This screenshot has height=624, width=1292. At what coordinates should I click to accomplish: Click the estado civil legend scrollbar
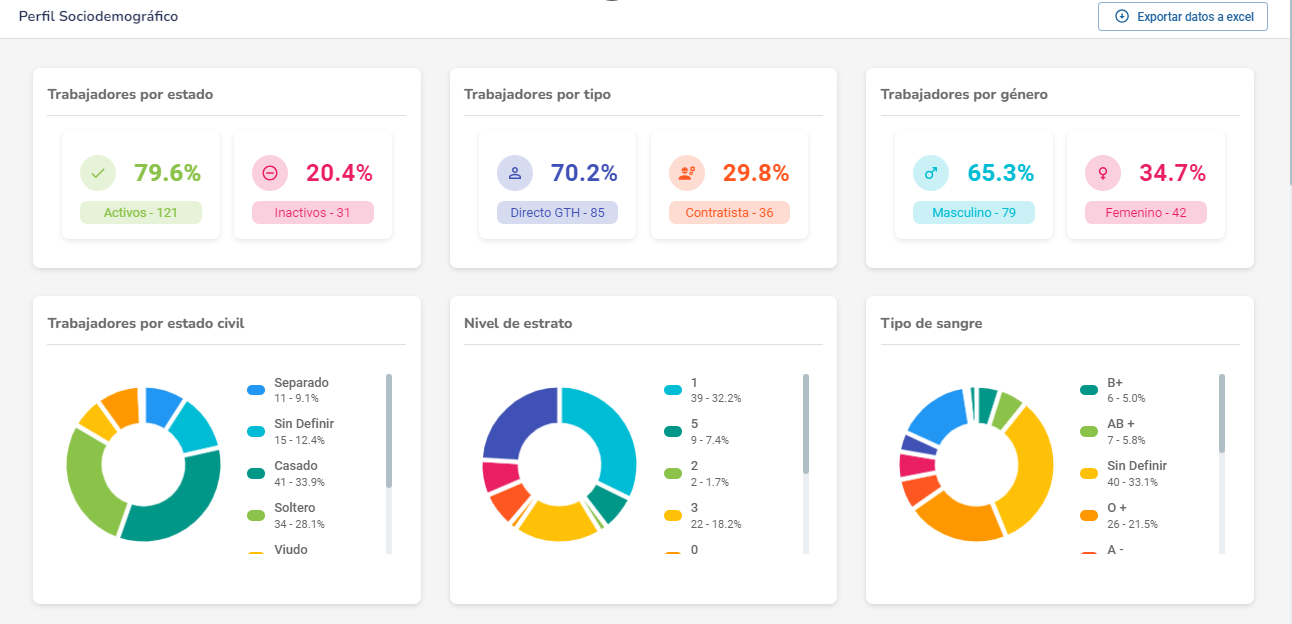[389, 430]
